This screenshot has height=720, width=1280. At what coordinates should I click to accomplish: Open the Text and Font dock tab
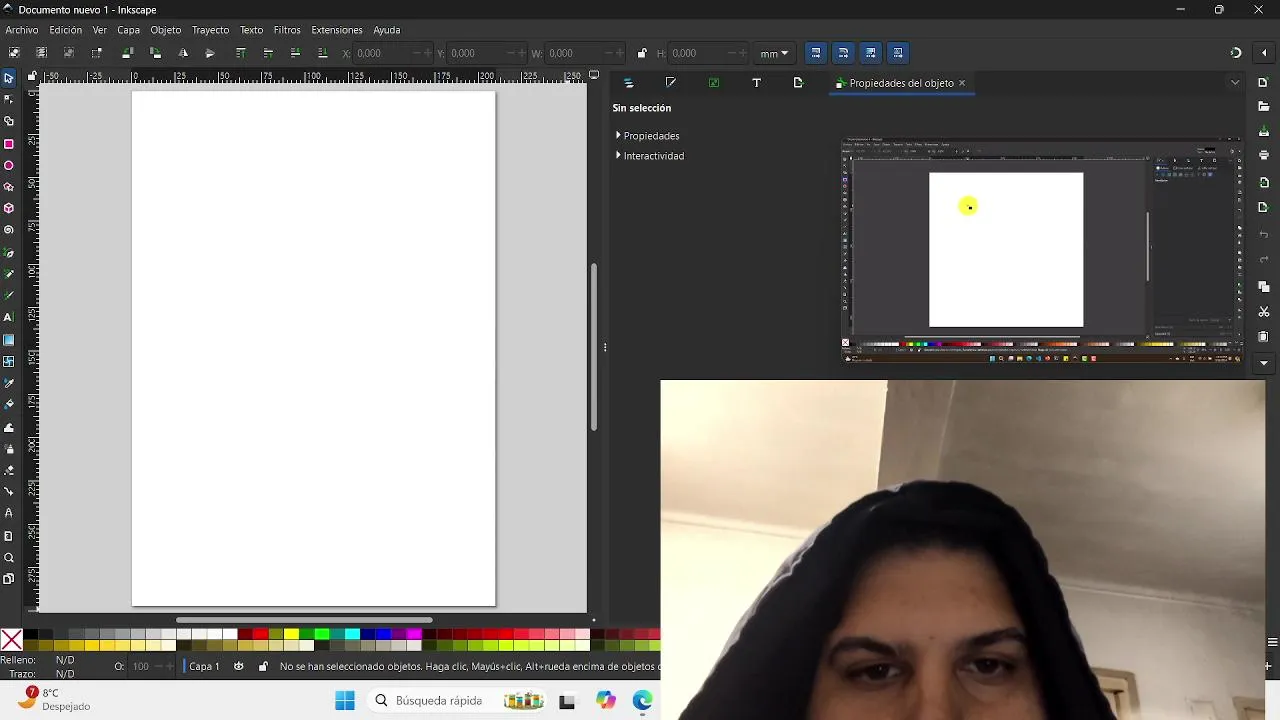pyautogui.click(x=756, y=83)
